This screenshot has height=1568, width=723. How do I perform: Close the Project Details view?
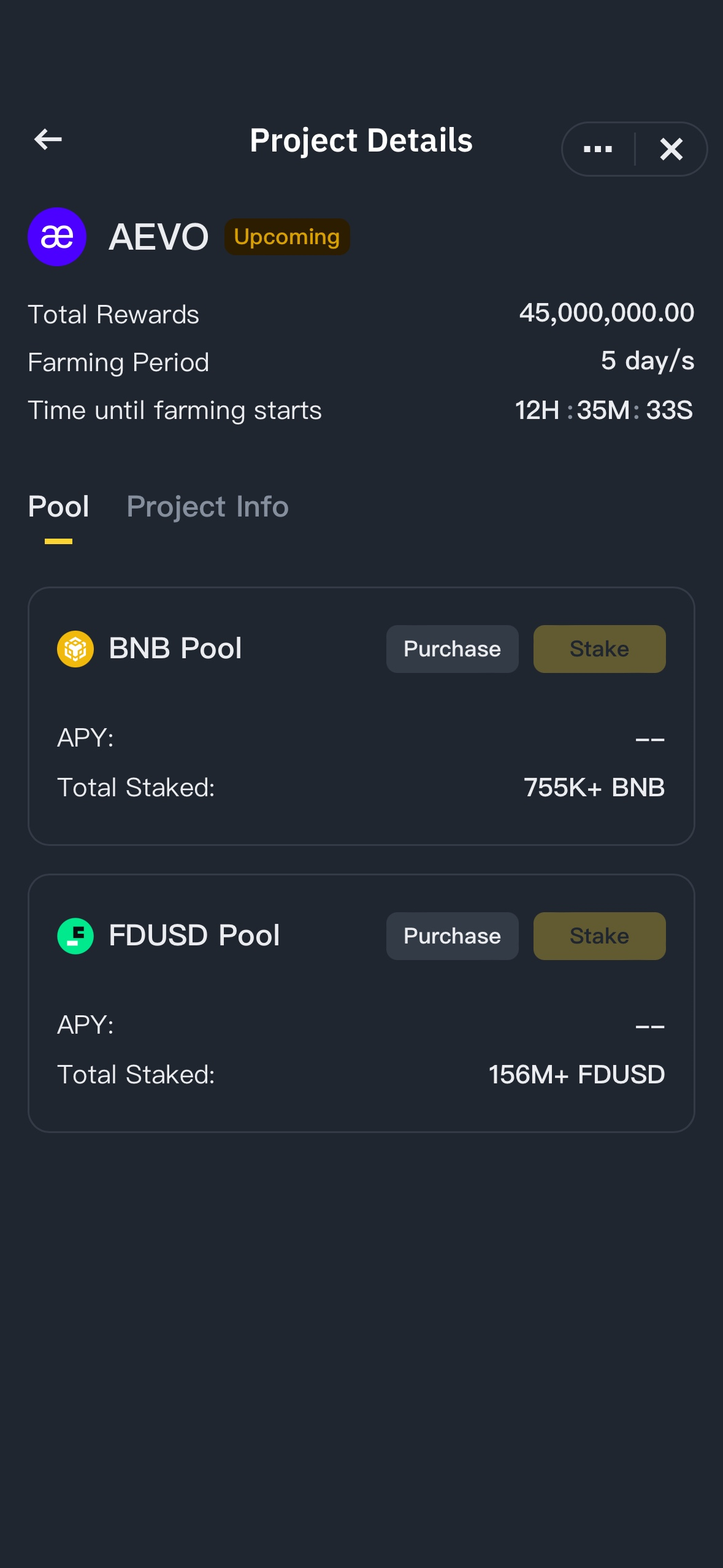point(671,149)
